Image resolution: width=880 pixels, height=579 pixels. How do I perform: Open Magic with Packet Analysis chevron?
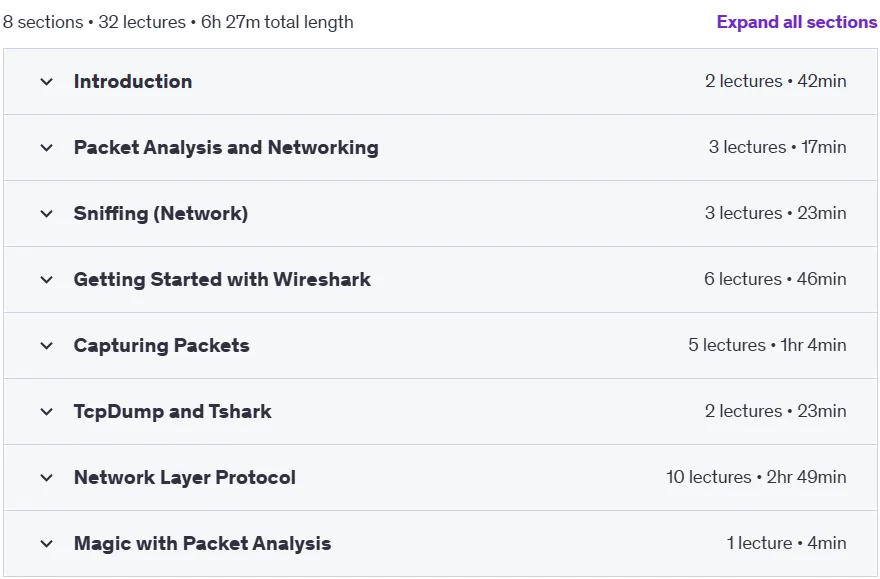pos(47,544)
